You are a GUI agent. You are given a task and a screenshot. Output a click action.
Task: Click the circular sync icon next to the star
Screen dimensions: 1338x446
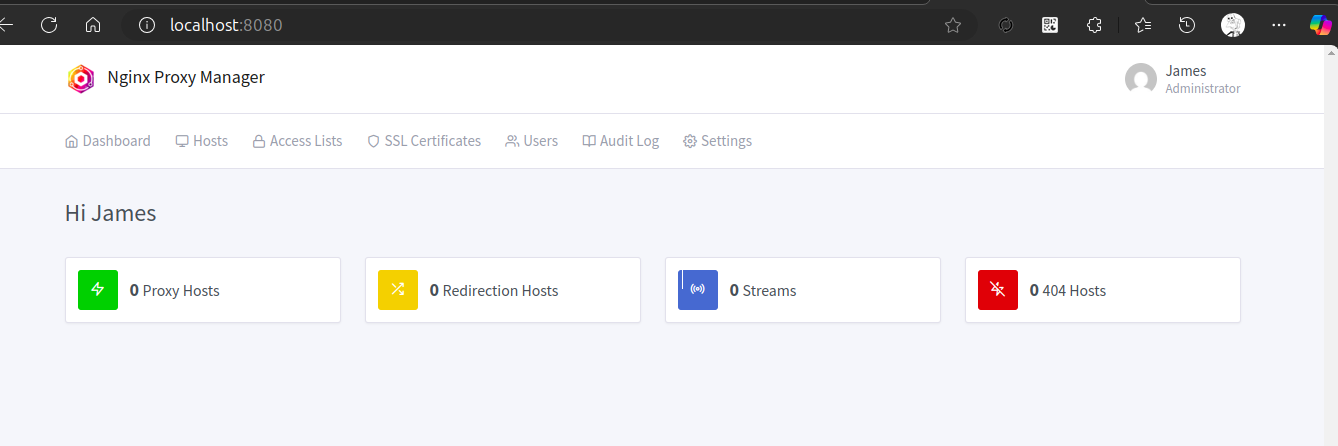(x=1006, y=25)
